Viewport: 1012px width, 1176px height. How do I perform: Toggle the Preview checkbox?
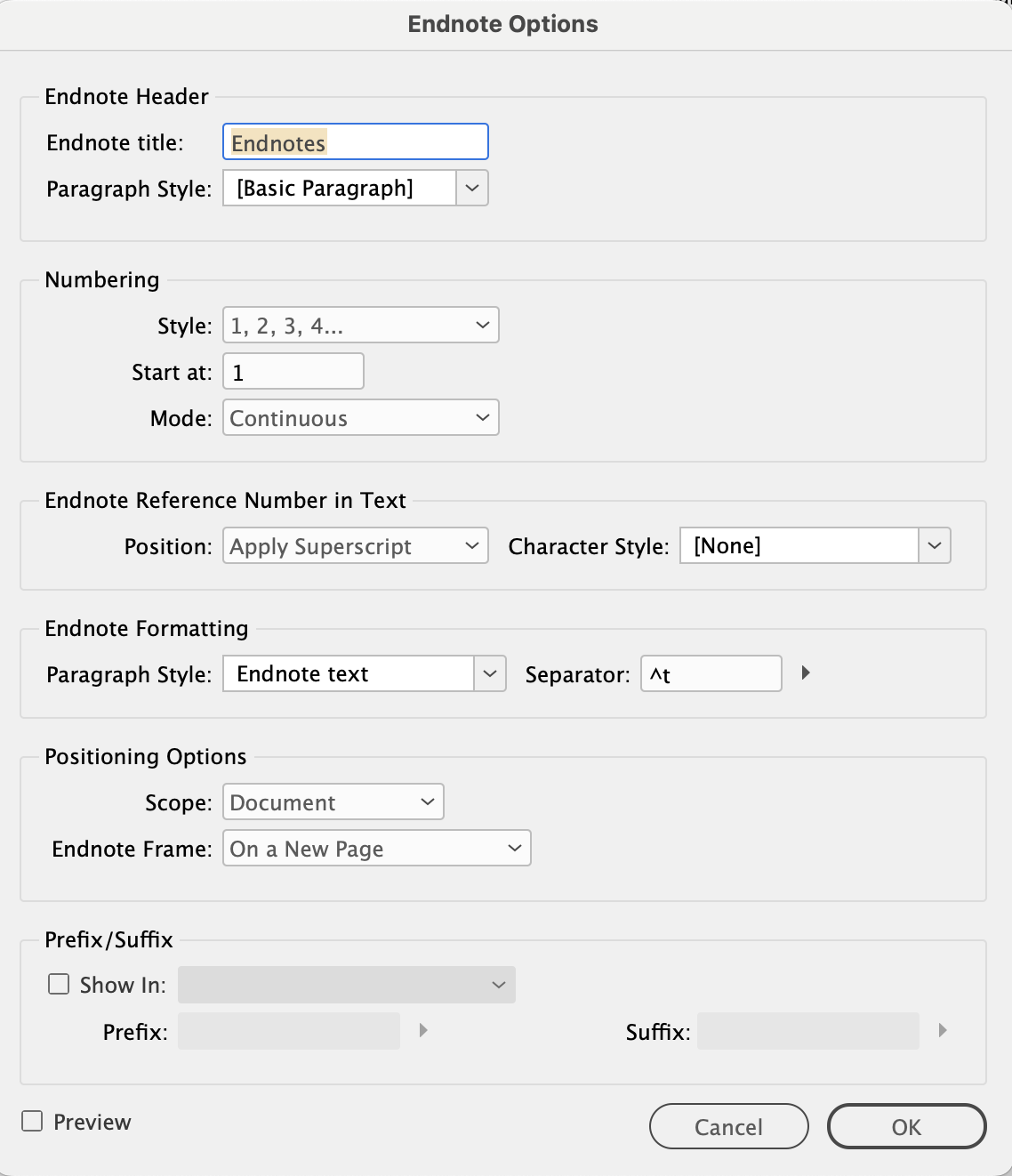coord(32,1122)
